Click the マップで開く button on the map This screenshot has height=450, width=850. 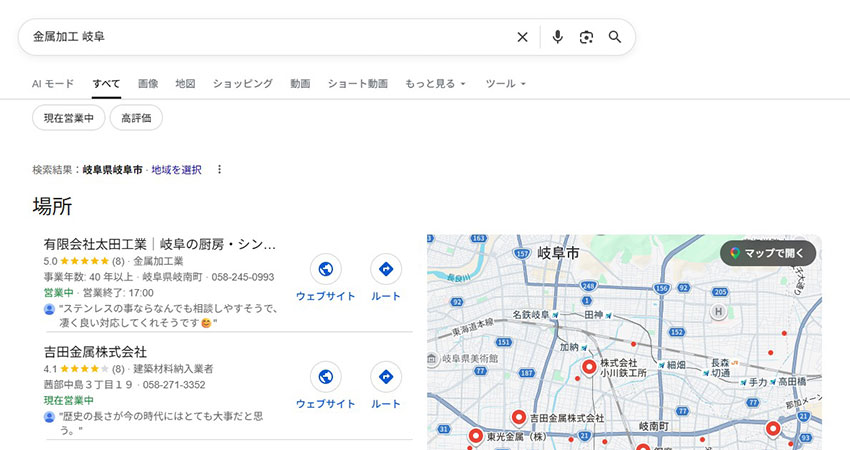[x=768, y=253]
